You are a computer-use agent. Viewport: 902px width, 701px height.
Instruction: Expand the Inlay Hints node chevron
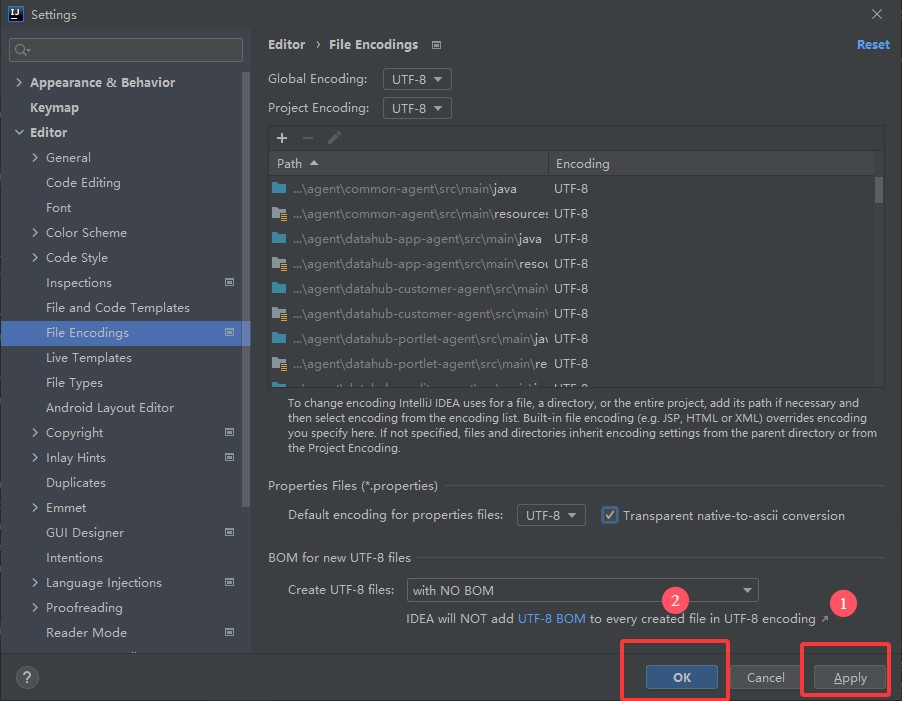pyautogui.click(x=35, y=457)
